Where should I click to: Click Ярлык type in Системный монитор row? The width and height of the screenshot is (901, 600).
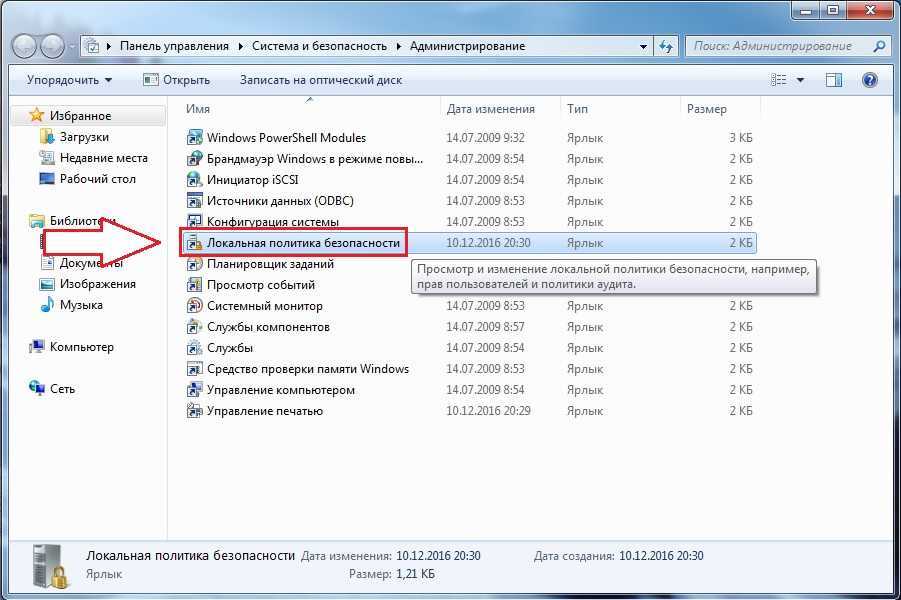585,306
